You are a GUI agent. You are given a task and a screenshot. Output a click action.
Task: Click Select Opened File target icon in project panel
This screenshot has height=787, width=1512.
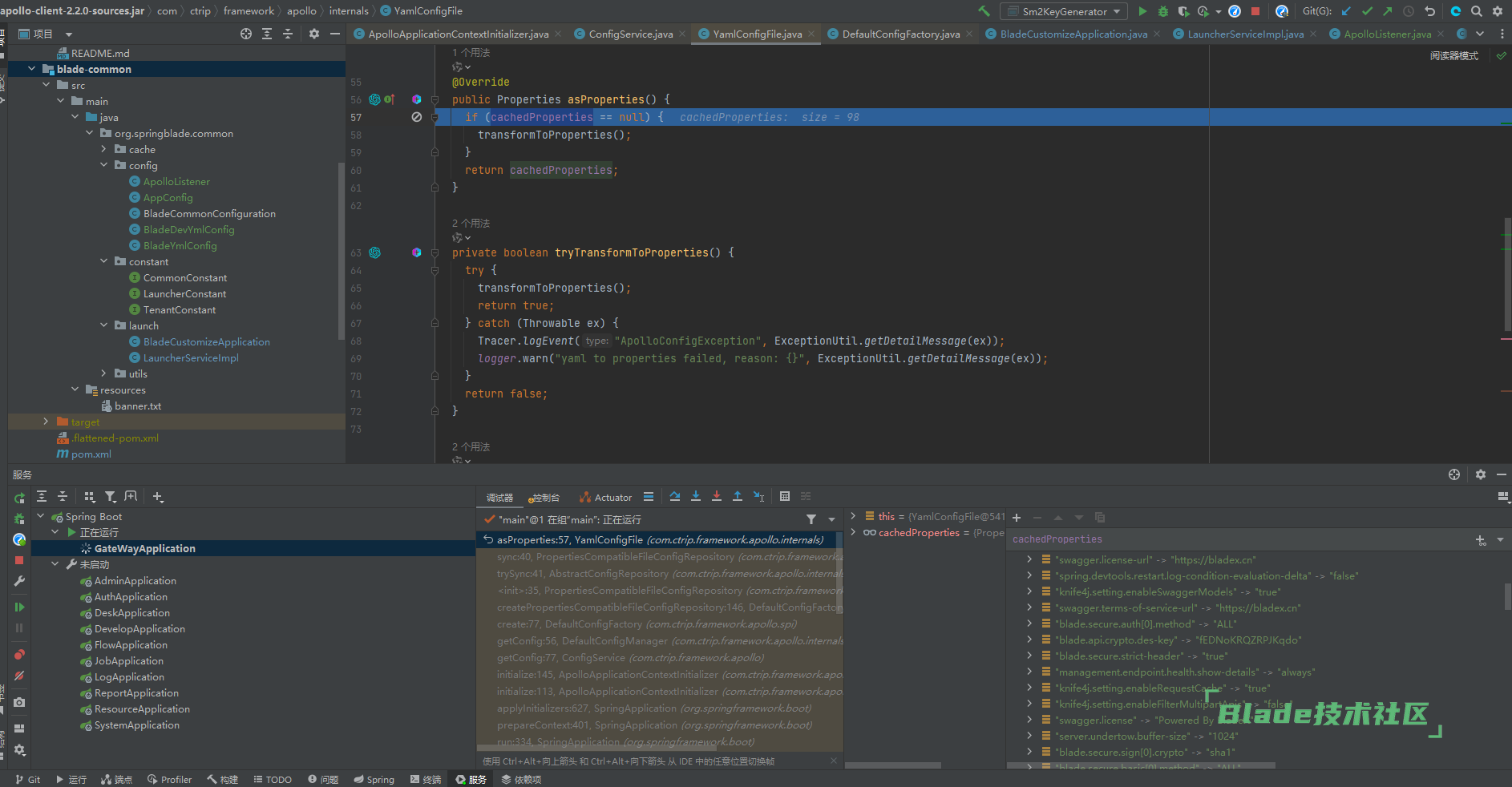246,34
